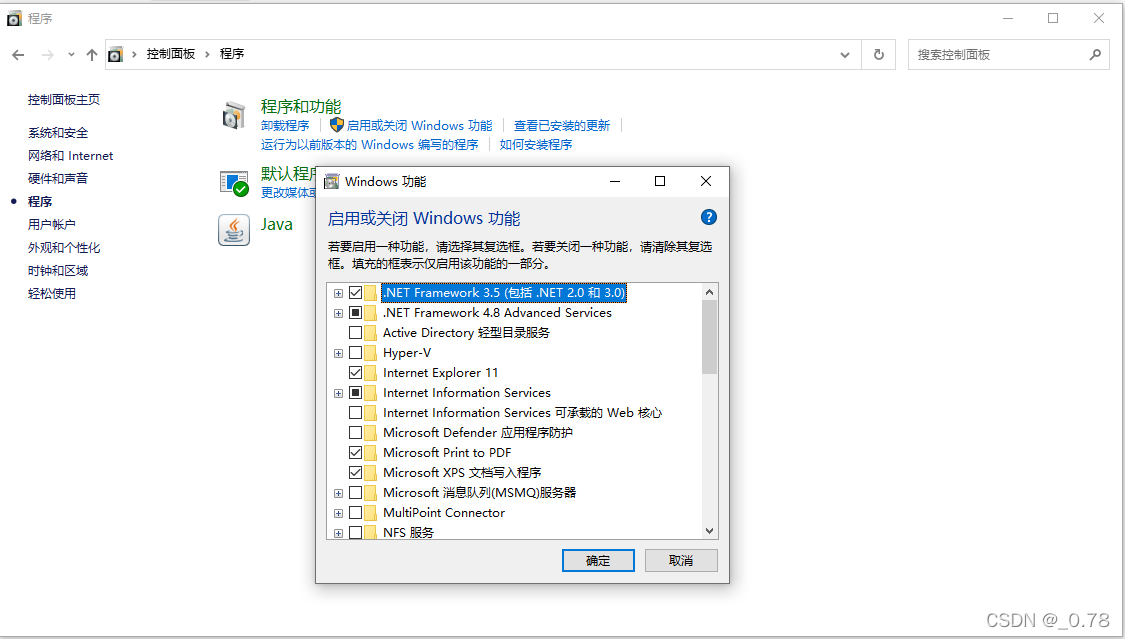The image size is (1125, 639).
Task: Click the forward arrow in navigation bar
Action: click(x=47, y=55)
